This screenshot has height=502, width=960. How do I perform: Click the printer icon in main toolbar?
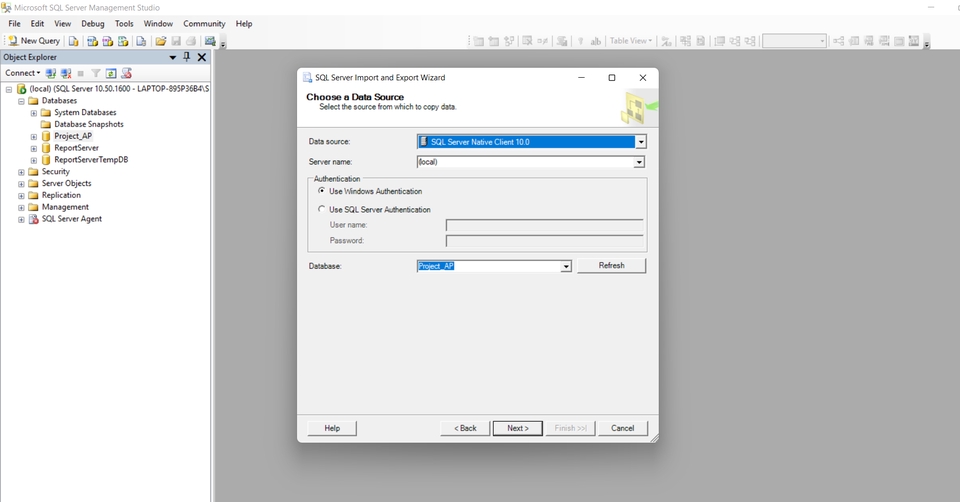(191, 41)
